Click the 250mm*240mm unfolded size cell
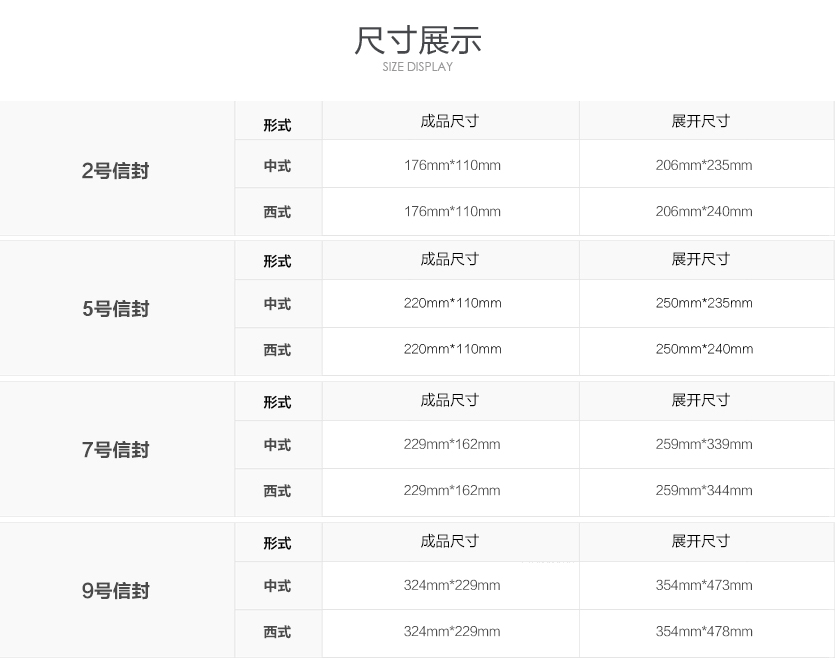 tap(704, 349)
